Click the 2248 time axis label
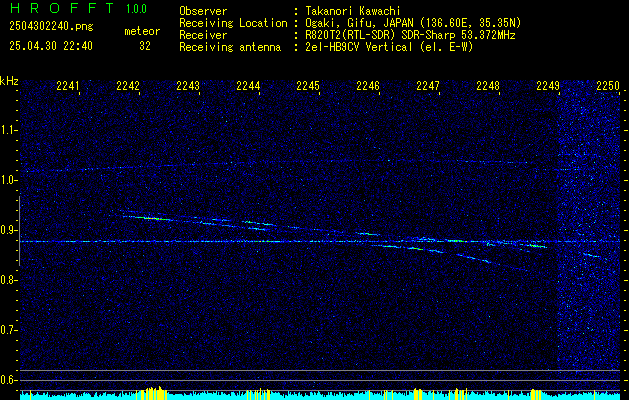The width and height of the screenshot is (629, 400). click(x=488, y=86)
